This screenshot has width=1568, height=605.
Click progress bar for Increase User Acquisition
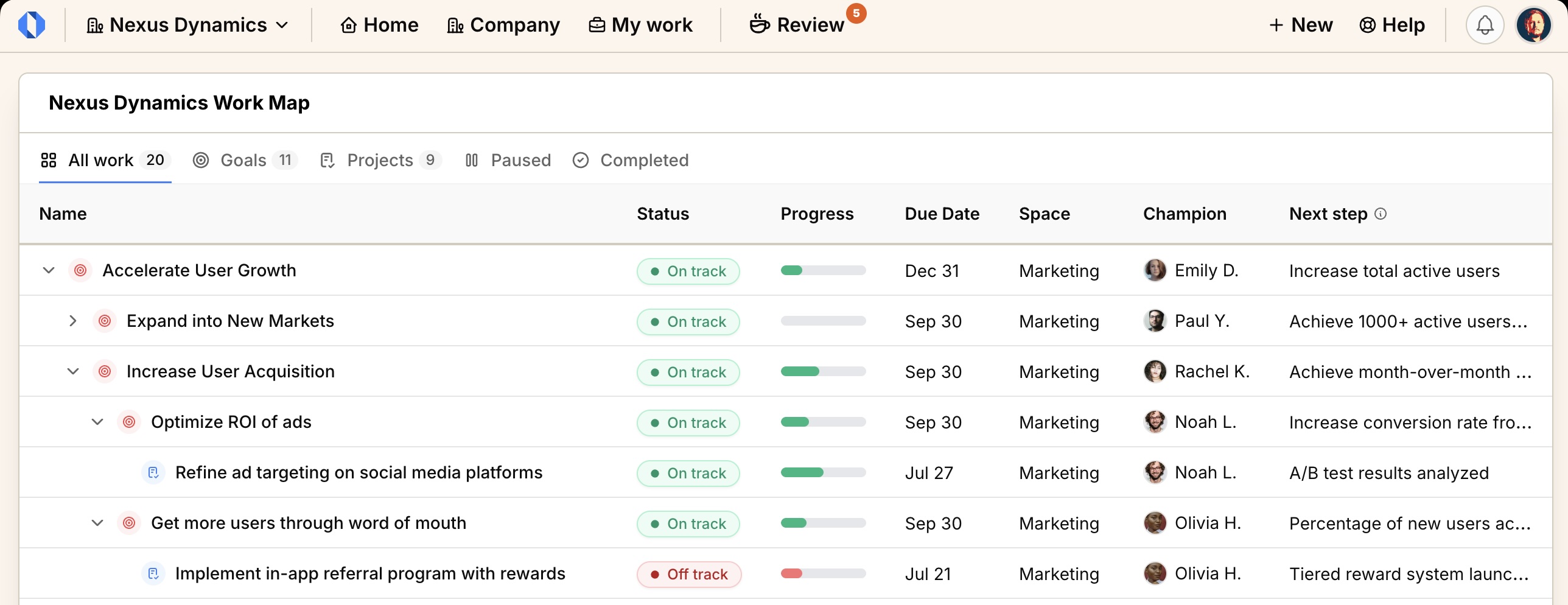point(823,371)
